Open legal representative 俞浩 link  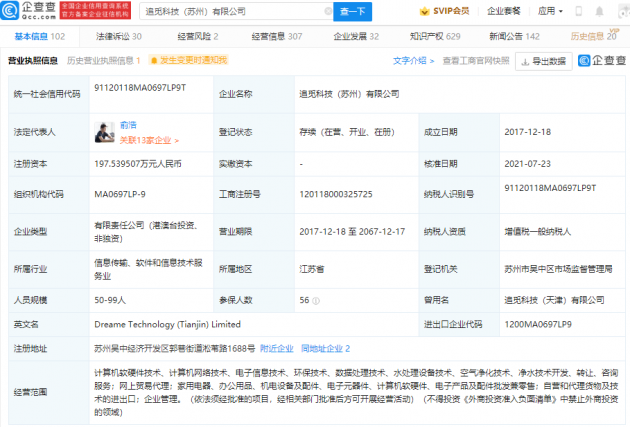point(128,125)
